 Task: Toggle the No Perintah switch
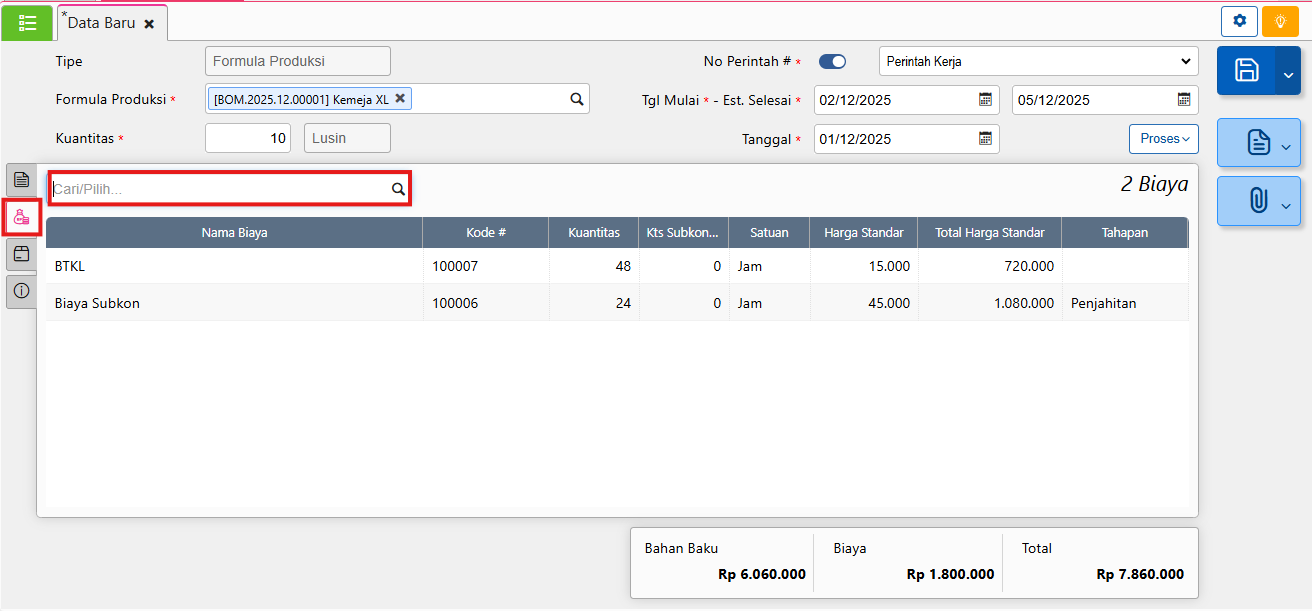(x=832, y=62)
